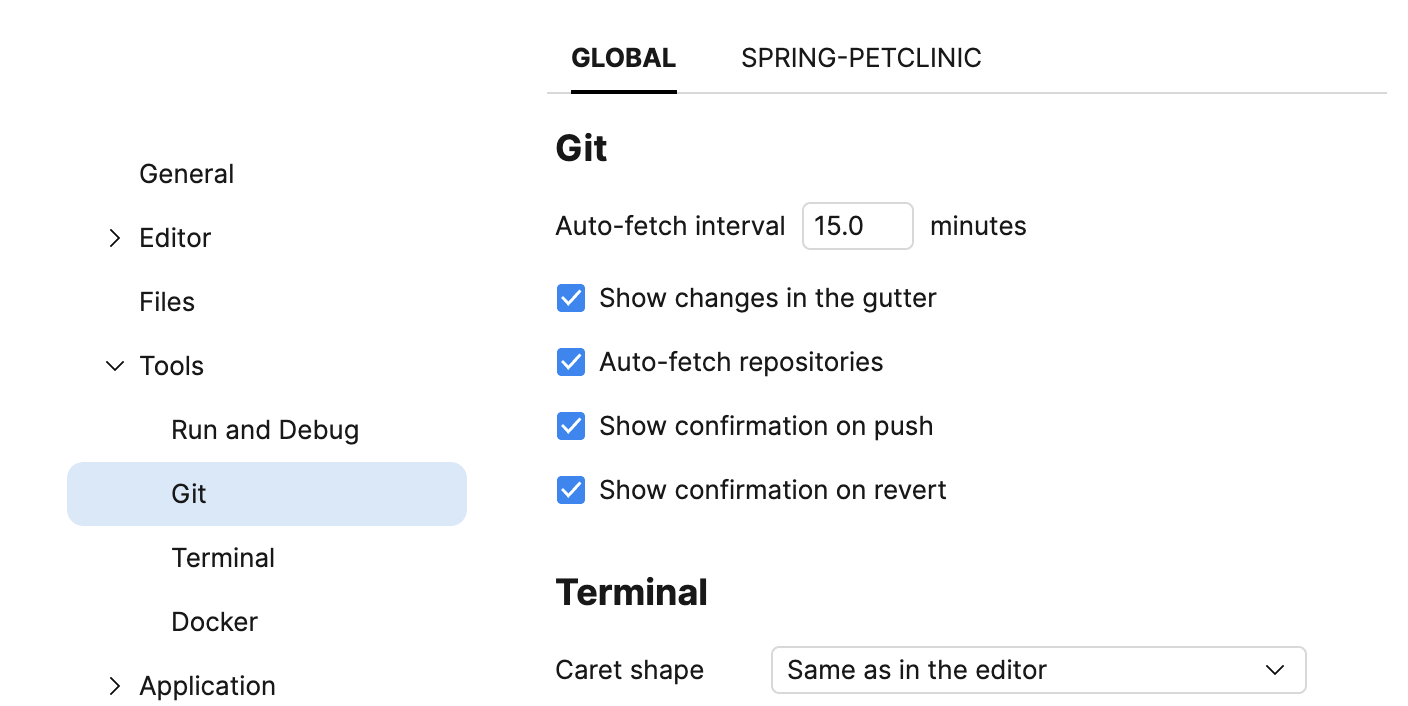Image resolution: width=1408 pixels, height=706 pixels.
Task: Open the General settings page
Action: pos(186,173)
